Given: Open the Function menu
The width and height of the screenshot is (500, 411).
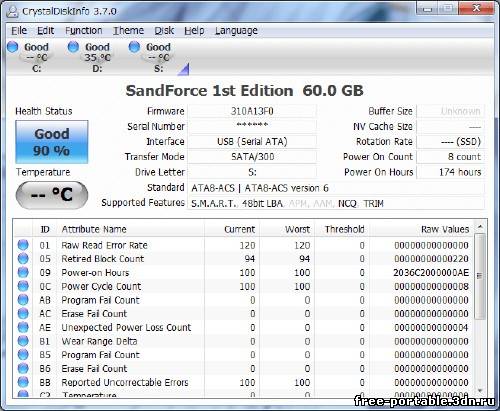Looking at the screenshot, I should (x=83, y=31).
